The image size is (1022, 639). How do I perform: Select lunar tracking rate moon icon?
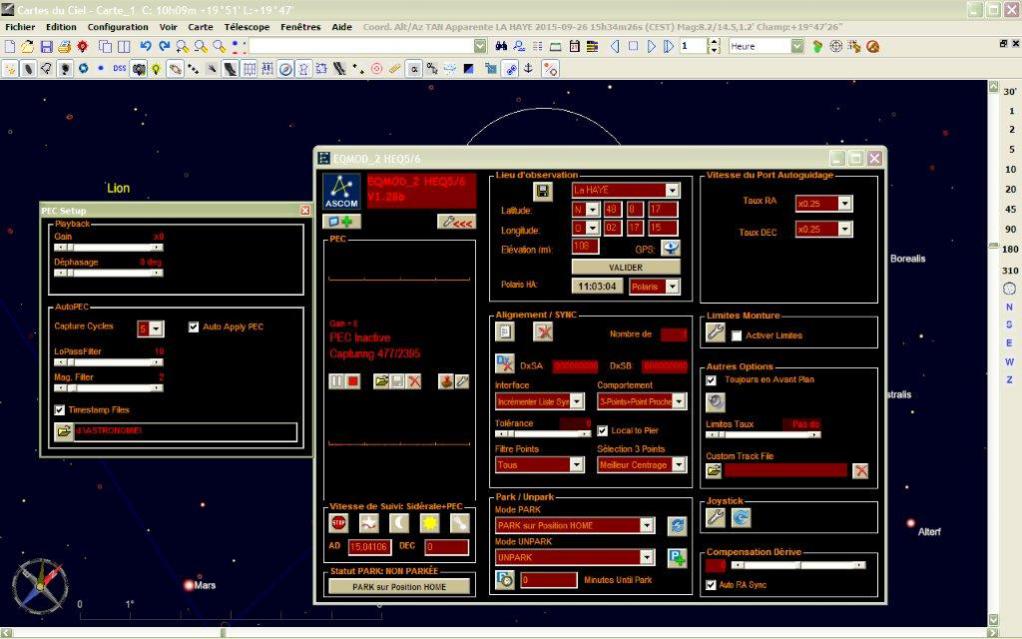tap(399, 522)
